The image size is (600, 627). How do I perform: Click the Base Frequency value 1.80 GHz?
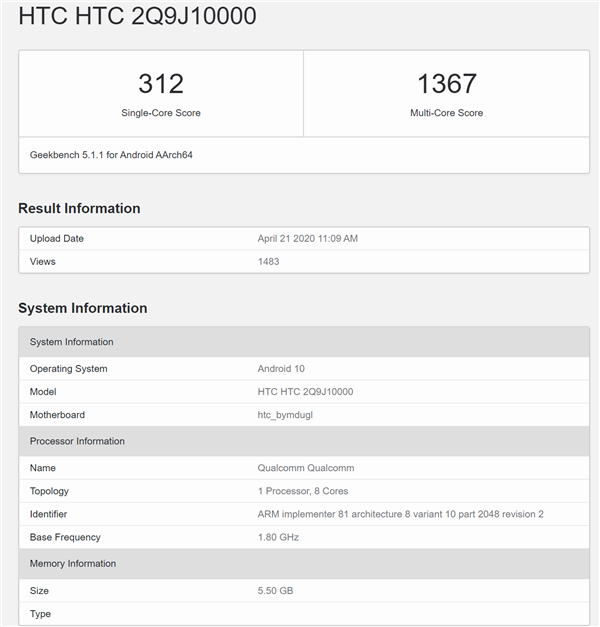click(x=278, y=537)
